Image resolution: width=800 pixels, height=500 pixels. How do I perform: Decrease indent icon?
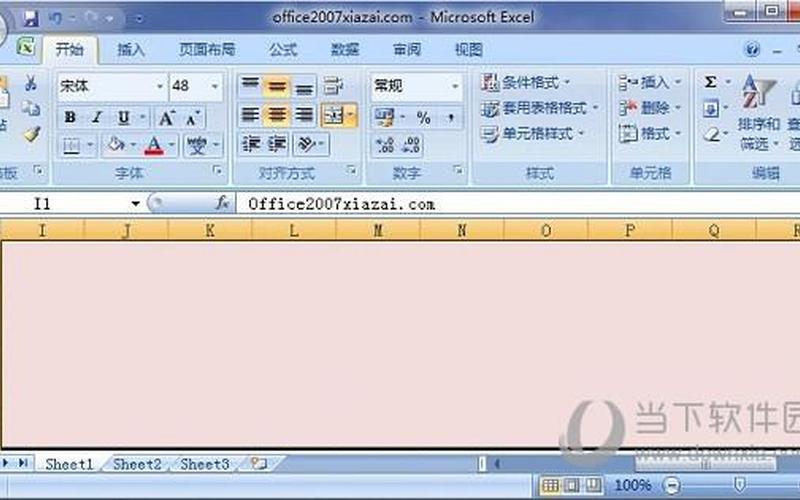click(x=252, y=144)
